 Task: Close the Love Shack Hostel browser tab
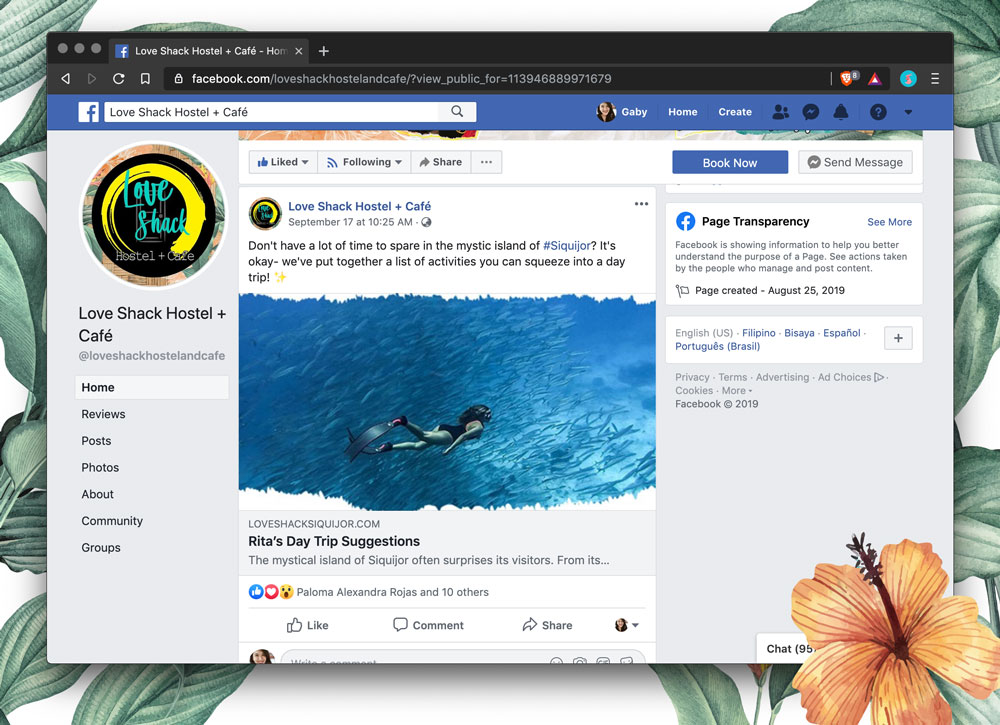tap(298, 51)
